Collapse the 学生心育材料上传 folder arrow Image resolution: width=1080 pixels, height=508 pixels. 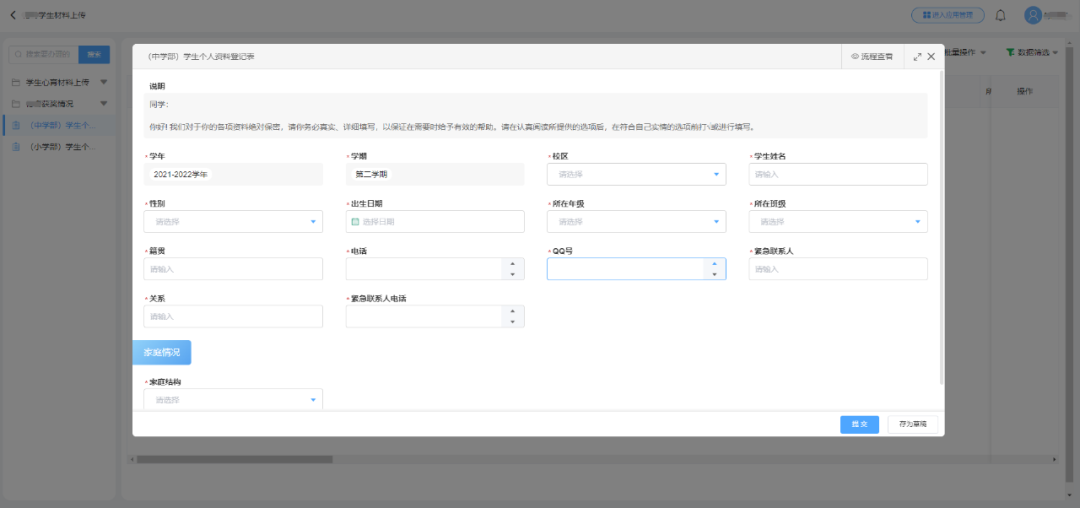[104, 83]
